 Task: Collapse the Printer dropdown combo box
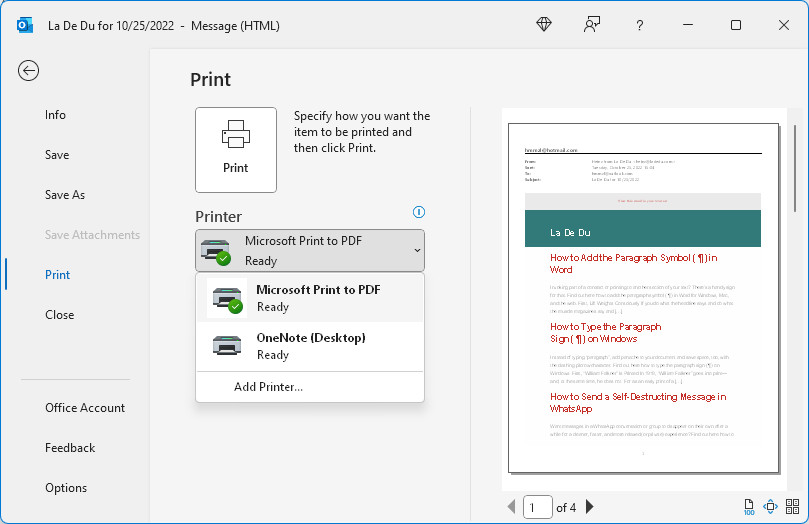click(310, 251)
